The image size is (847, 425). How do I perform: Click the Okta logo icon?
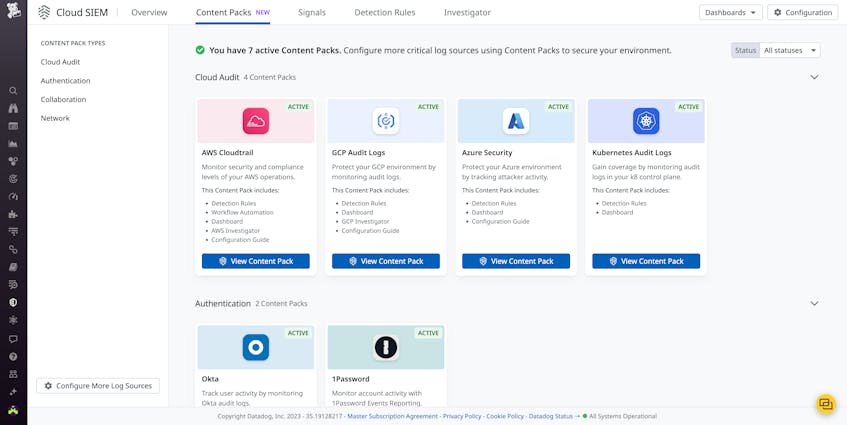coord(256,347)
